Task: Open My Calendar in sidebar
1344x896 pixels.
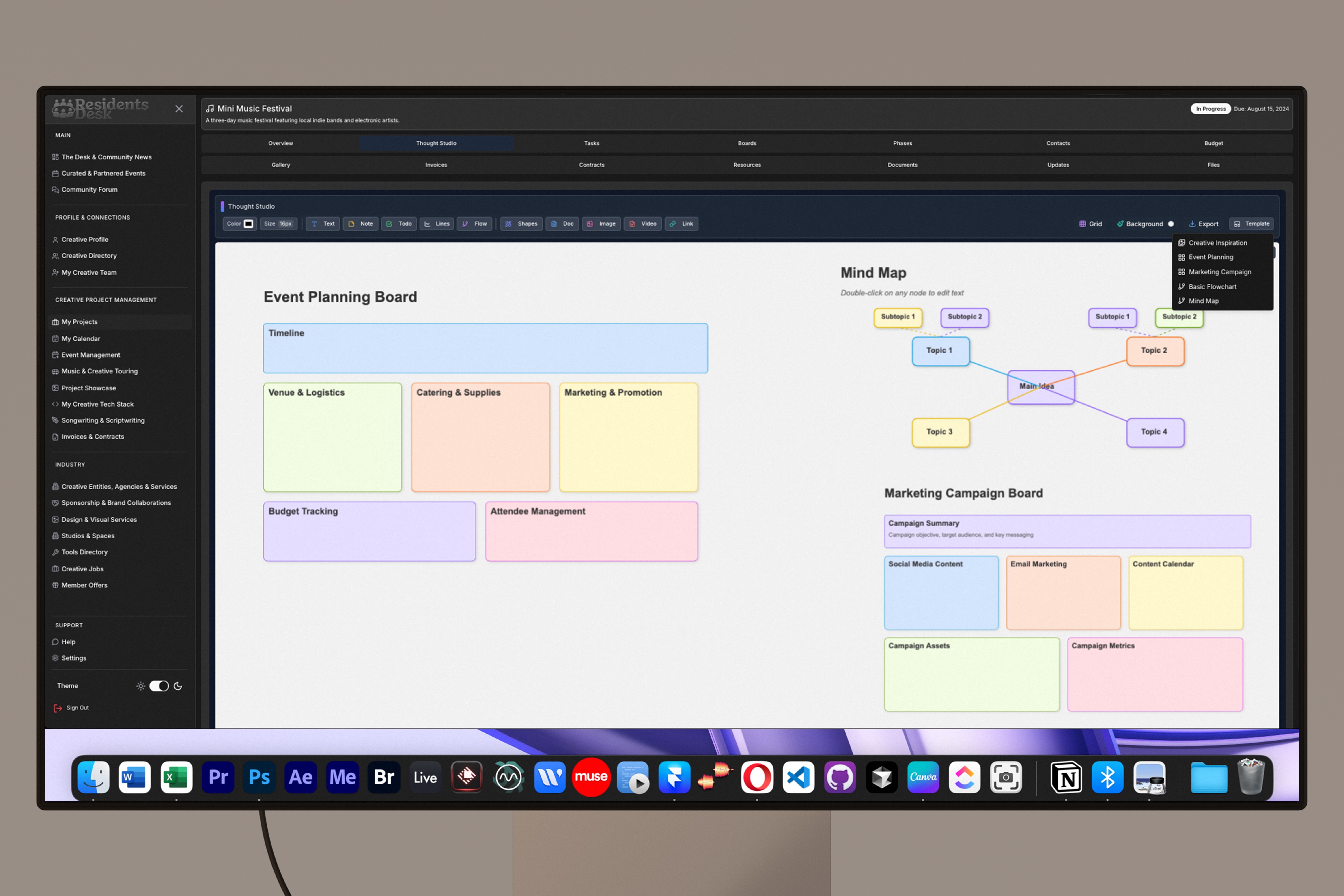Action: 76,339
